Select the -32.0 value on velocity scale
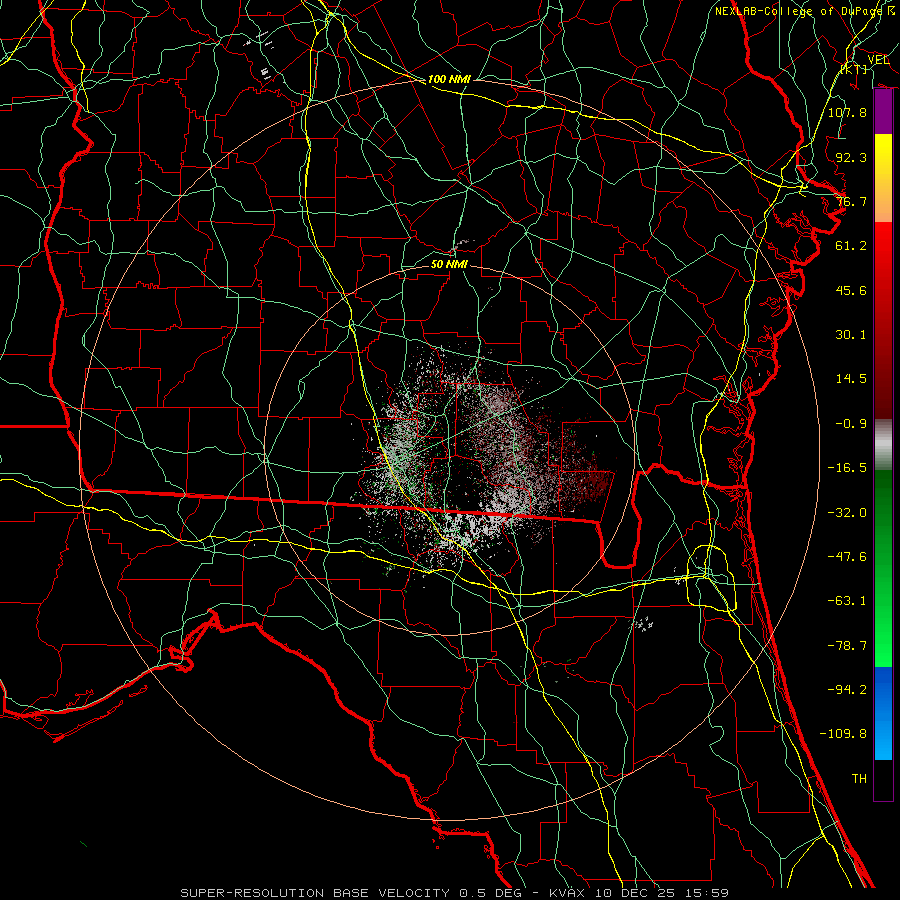This screenshot has height=900, width=900. coord(847,513)
